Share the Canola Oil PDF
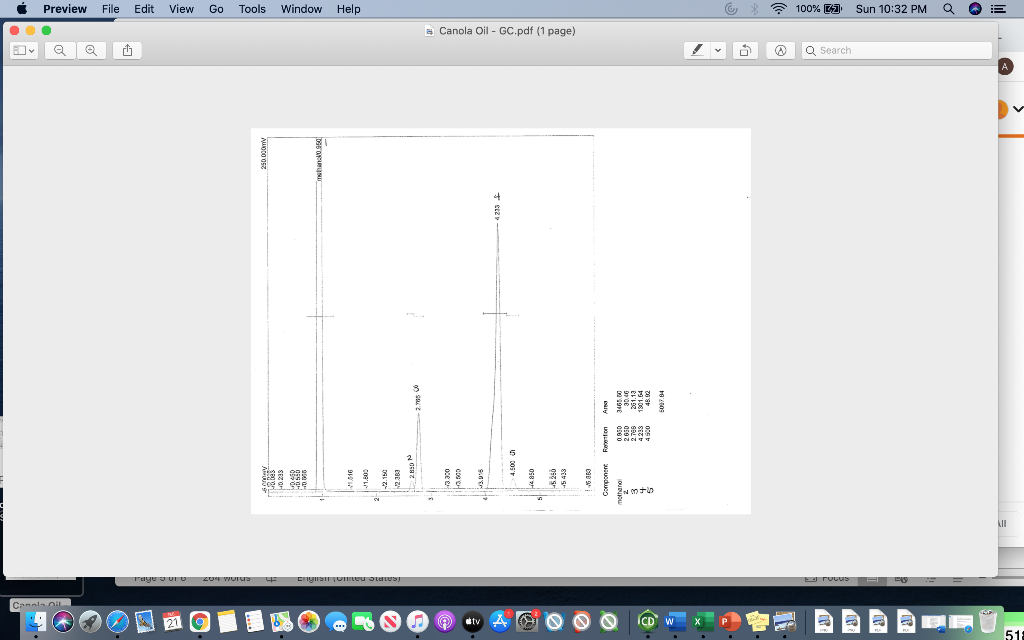This screenshot has height=640, width=1024. [x=127, y=50]
